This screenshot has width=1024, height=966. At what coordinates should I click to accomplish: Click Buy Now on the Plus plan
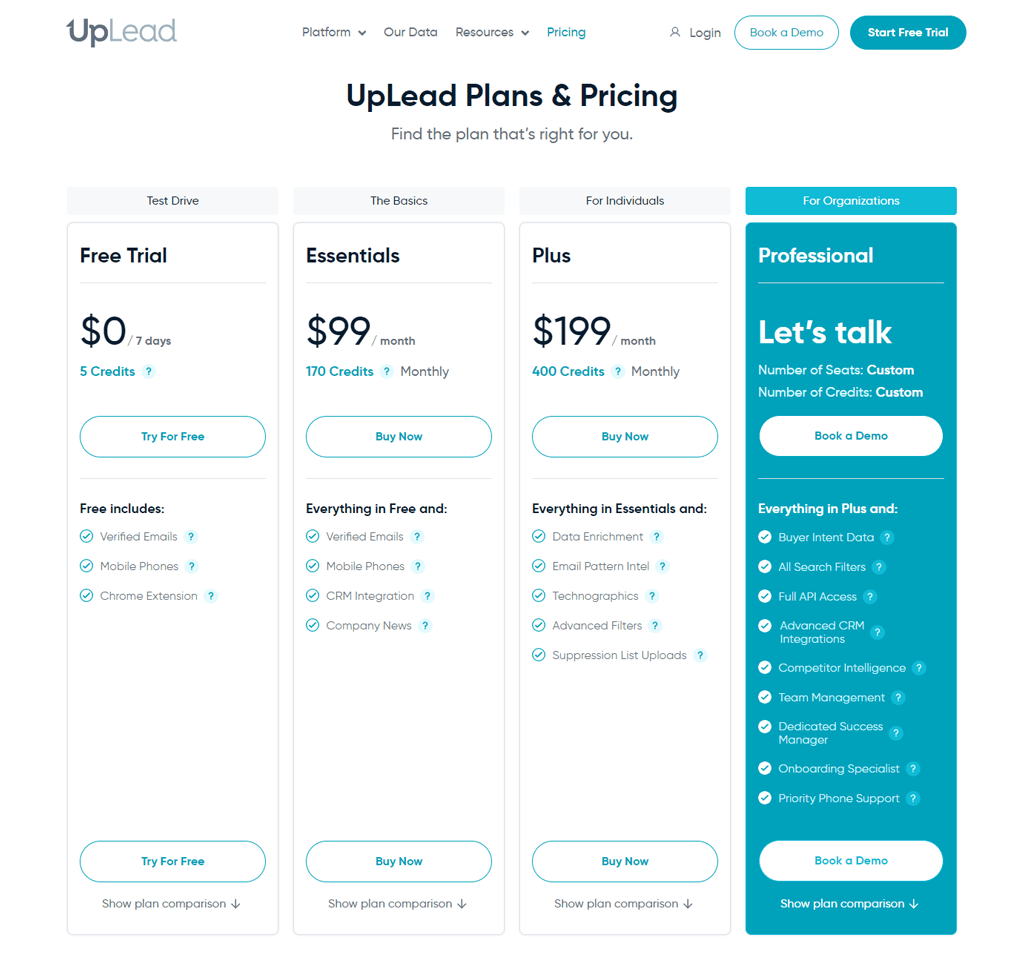pos(624,436)
